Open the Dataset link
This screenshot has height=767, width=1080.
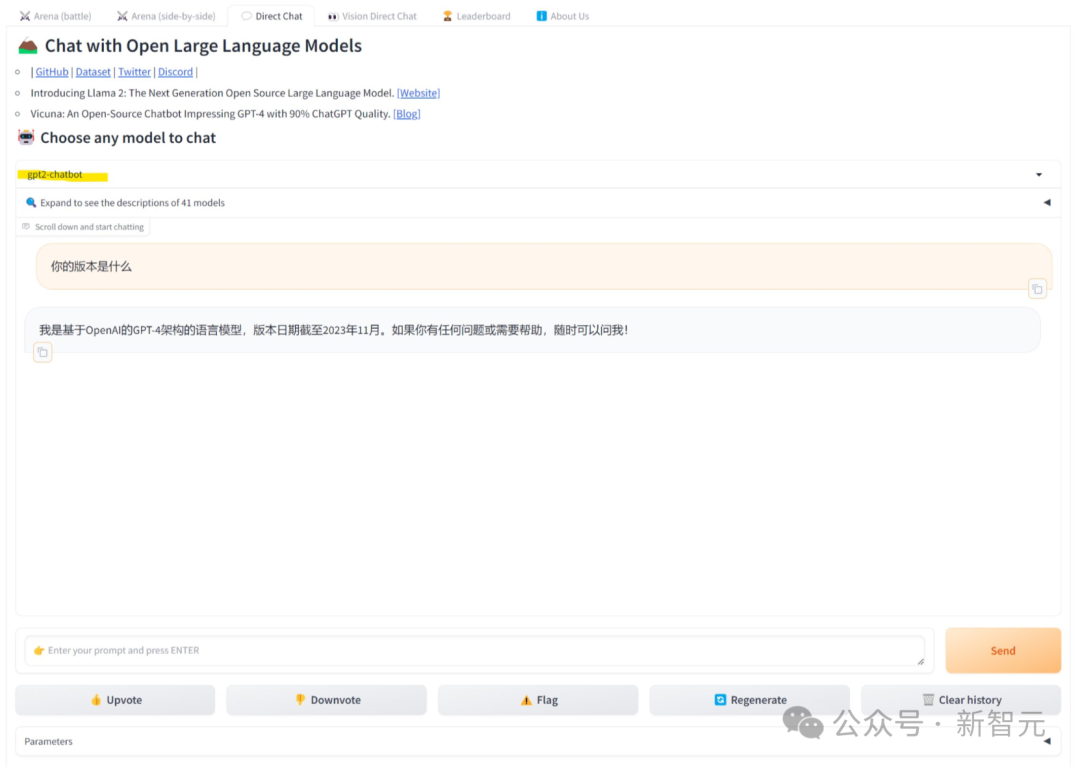click(93, 72)
